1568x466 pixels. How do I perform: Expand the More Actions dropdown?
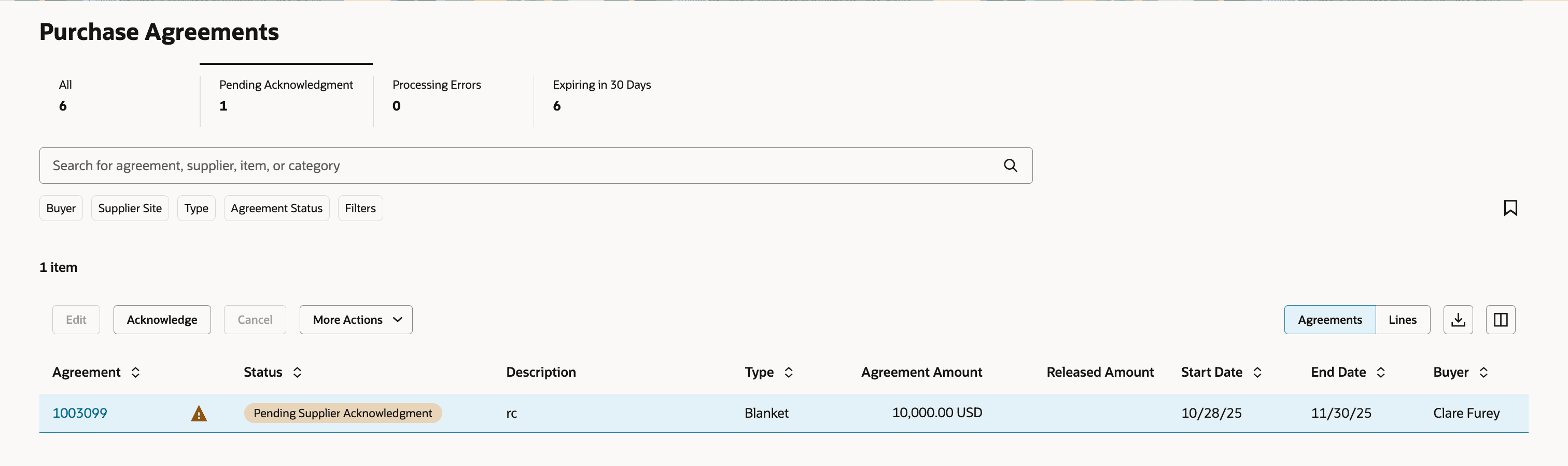click(x=356, y=320)
